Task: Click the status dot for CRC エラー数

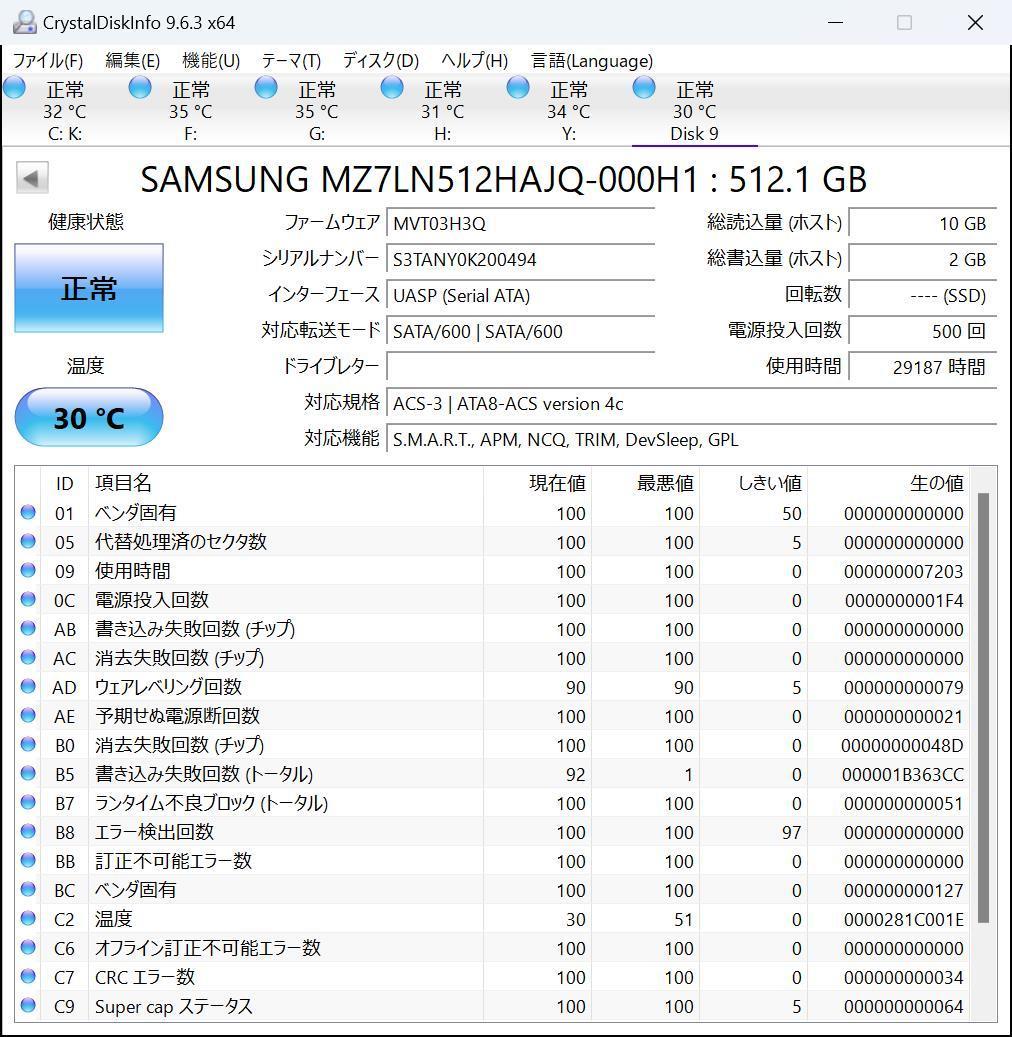Action: (x=28, y=976)
